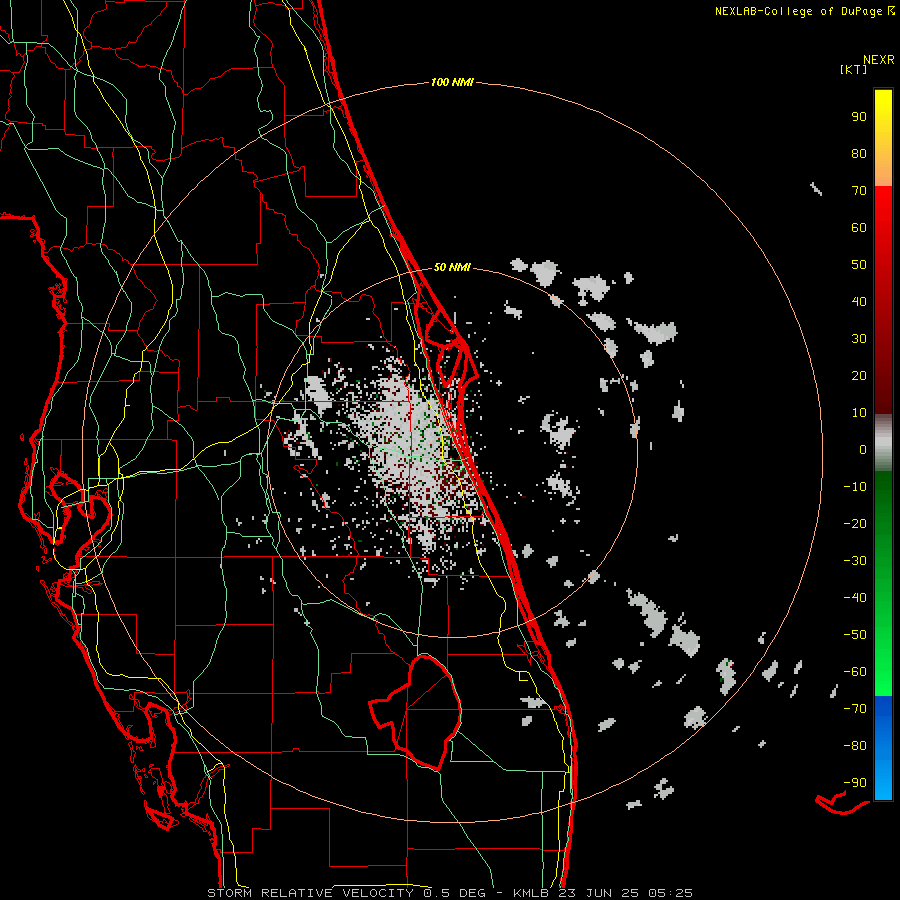The image size is (900, 900).
Task: Click the "NEXR" label above the scale
Action: [879, 60]
